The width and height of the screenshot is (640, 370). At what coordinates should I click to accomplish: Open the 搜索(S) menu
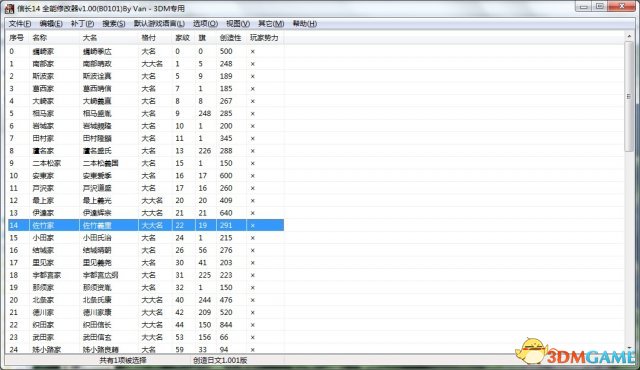pos(113,24)
